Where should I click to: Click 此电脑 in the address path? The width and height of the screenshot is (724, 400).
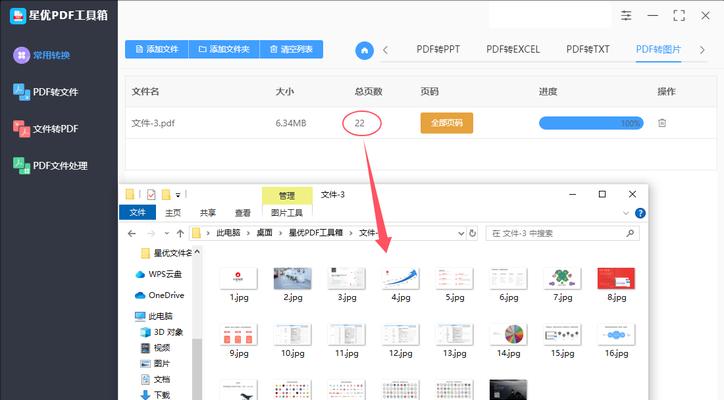pyautogui.click(x=228, y=233)
